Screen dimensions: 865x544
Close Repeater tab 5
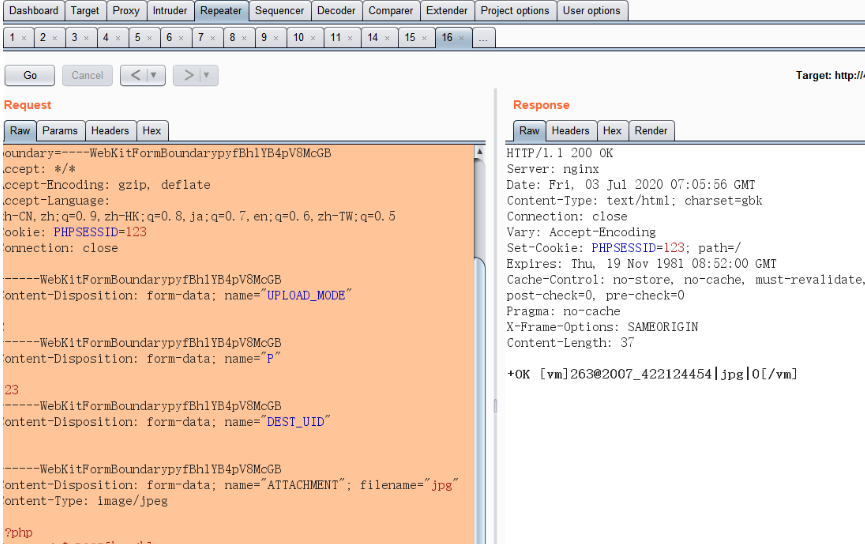pos(149,38)
